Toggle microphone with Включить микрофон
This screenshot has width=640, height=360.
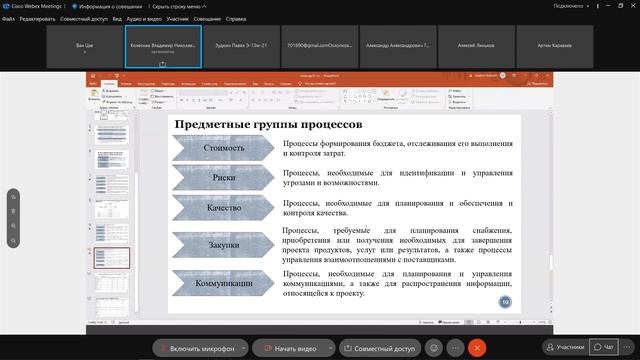pos(197,348)
